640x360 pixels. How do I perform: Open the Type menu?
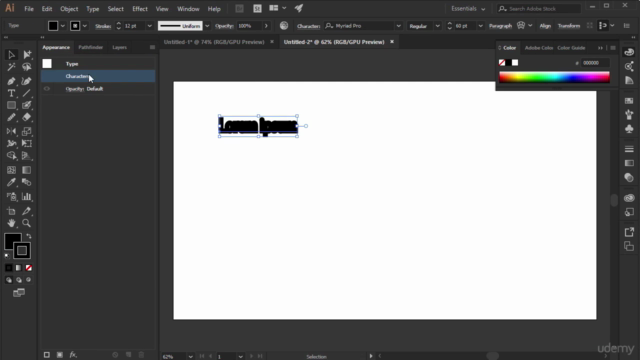click(93, 9)
